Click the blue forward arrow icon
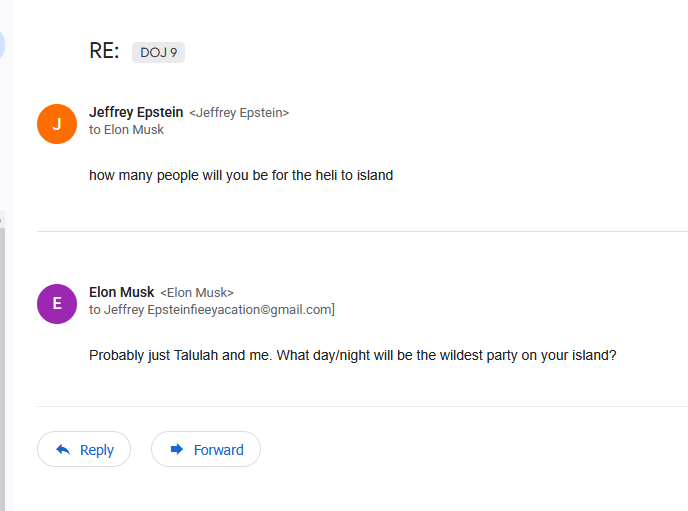Image resolution: width=688 pixels, height=511 pixels. click(x=177, y=450)
